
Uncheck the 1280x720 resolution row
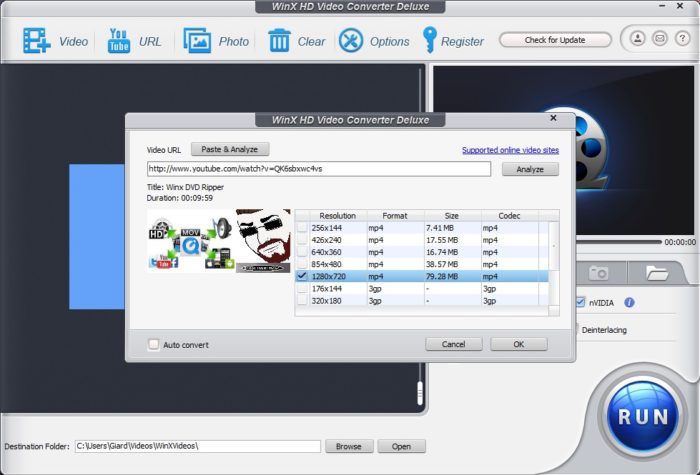tap(302, 275)
